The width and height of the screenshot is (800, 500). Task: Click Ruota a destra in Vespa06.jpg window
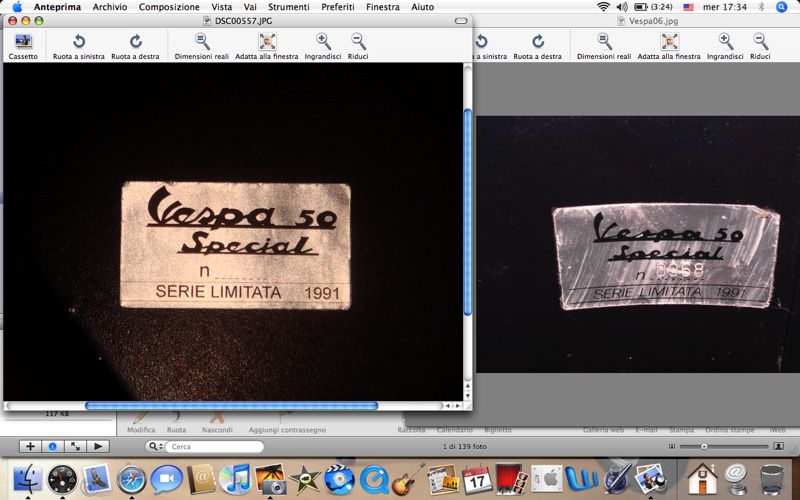538,46
